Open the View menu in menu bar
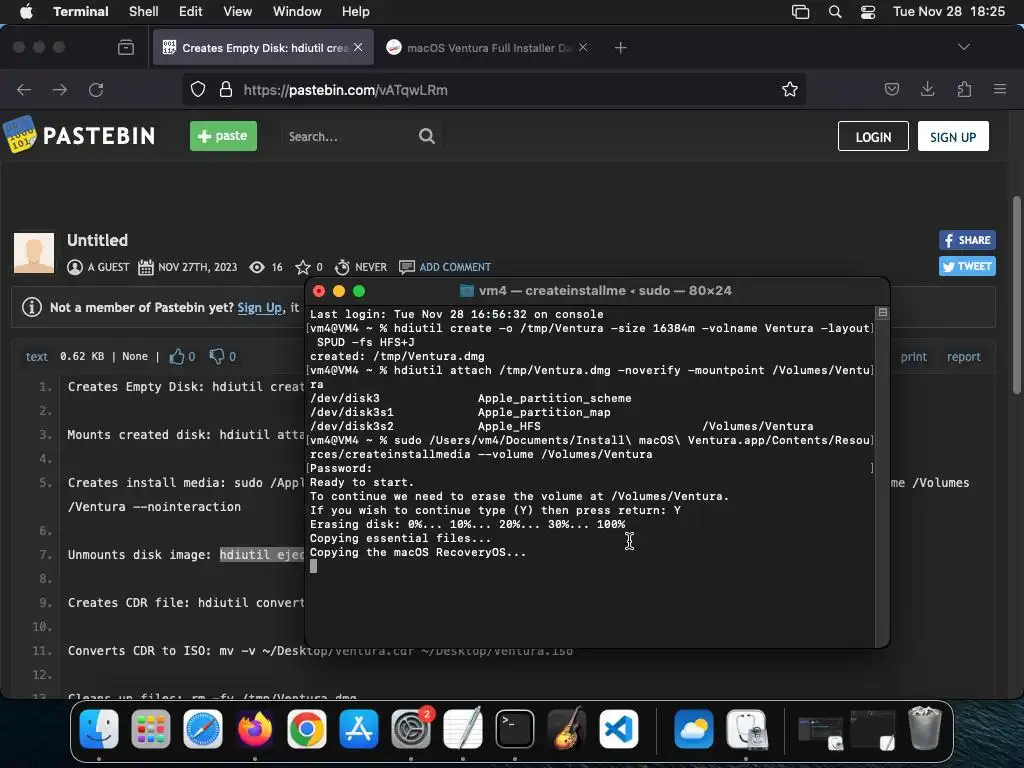Image resolution: width=1024 pixels, height=768 pixels. point(238,12)
